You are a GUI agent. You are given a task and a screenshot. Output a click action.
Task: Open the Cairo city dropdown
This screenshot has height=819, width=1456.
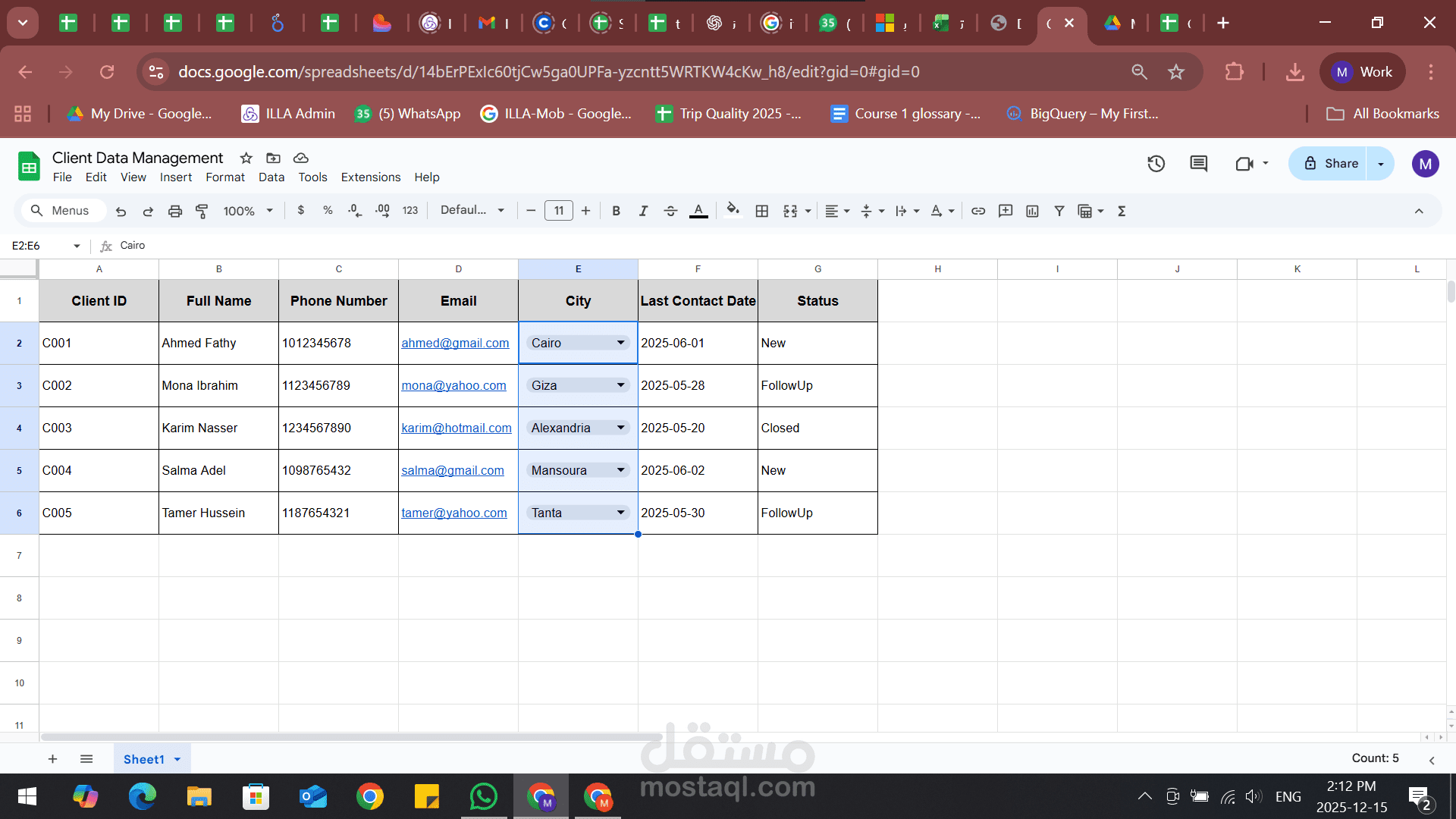(x=620, y=343)
